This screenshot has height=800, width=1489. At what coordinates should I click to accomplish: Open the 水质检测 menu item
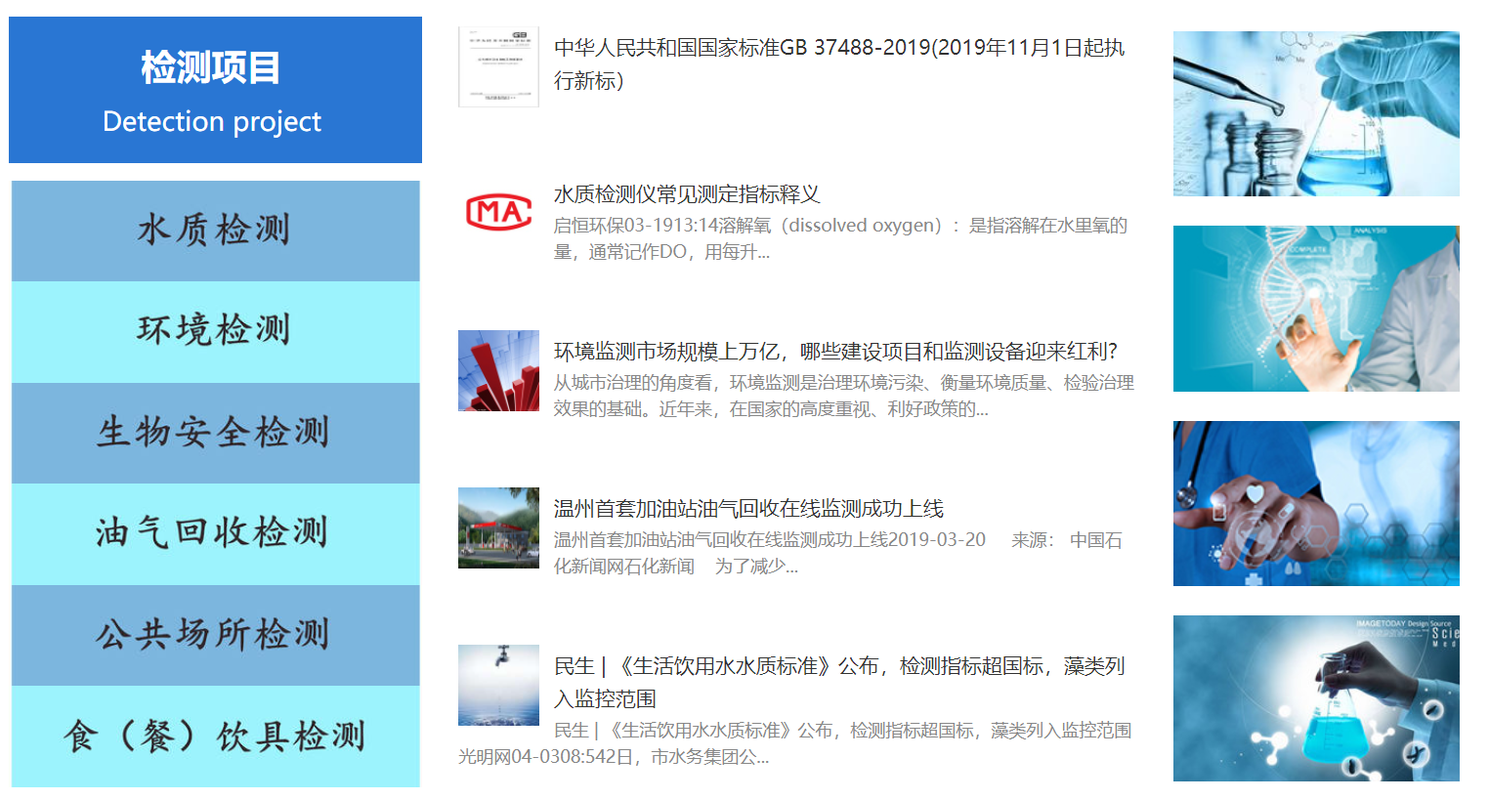click(x=215, y=231)
